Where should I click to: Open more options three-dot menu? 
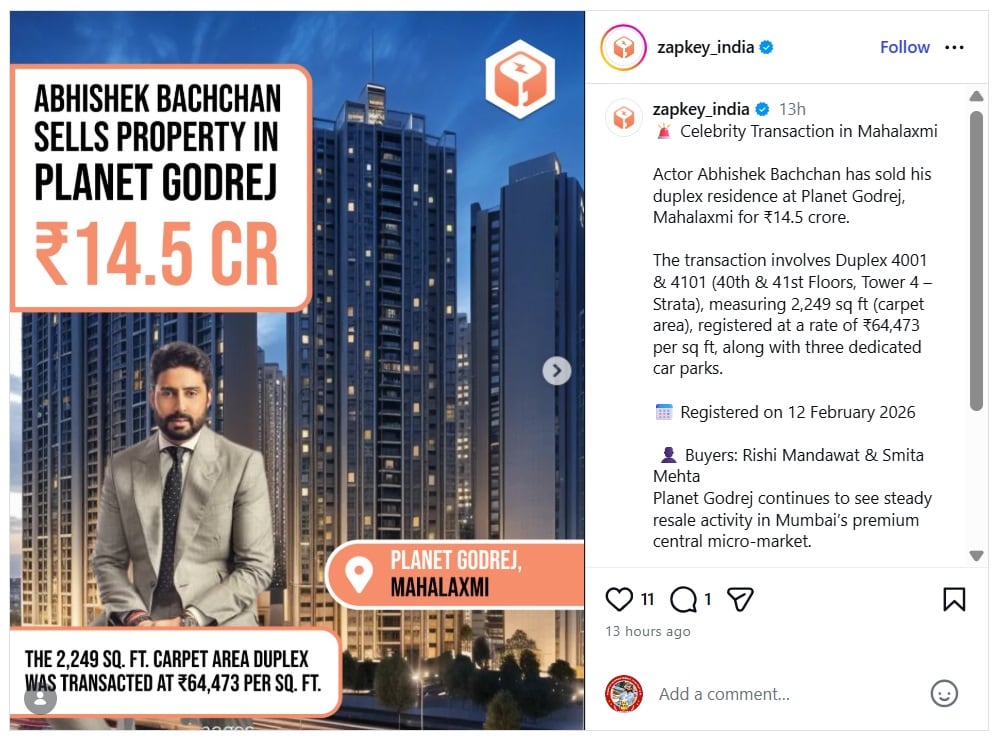tap(954, 47)
